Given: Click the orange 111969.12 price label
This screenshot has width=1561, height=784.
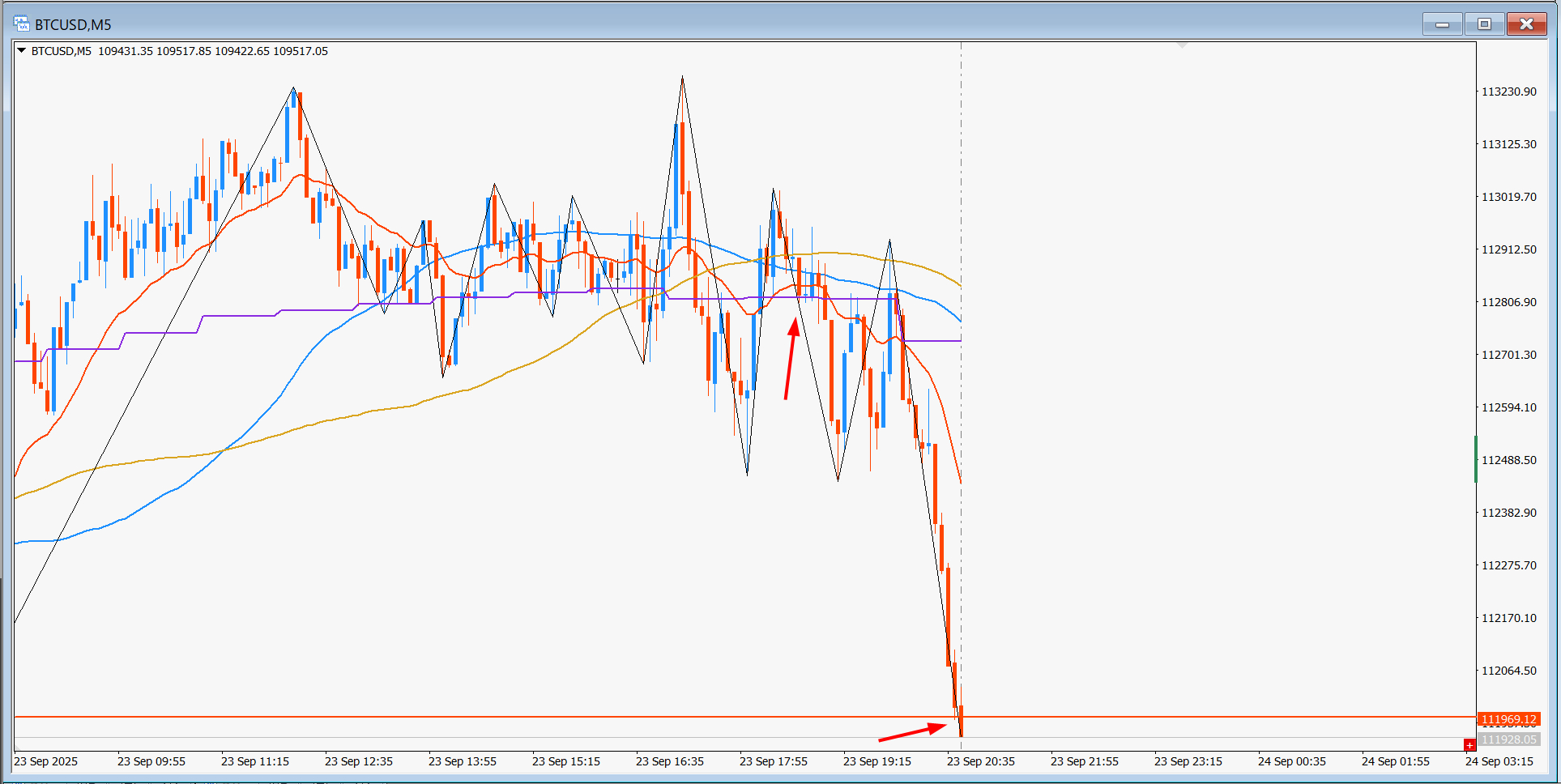Looking at the screenshot, I should click(x=1509, y=719).
